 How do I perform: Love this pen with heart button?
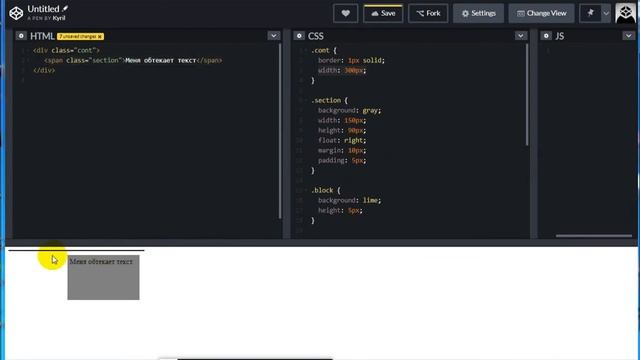point(345,13)
